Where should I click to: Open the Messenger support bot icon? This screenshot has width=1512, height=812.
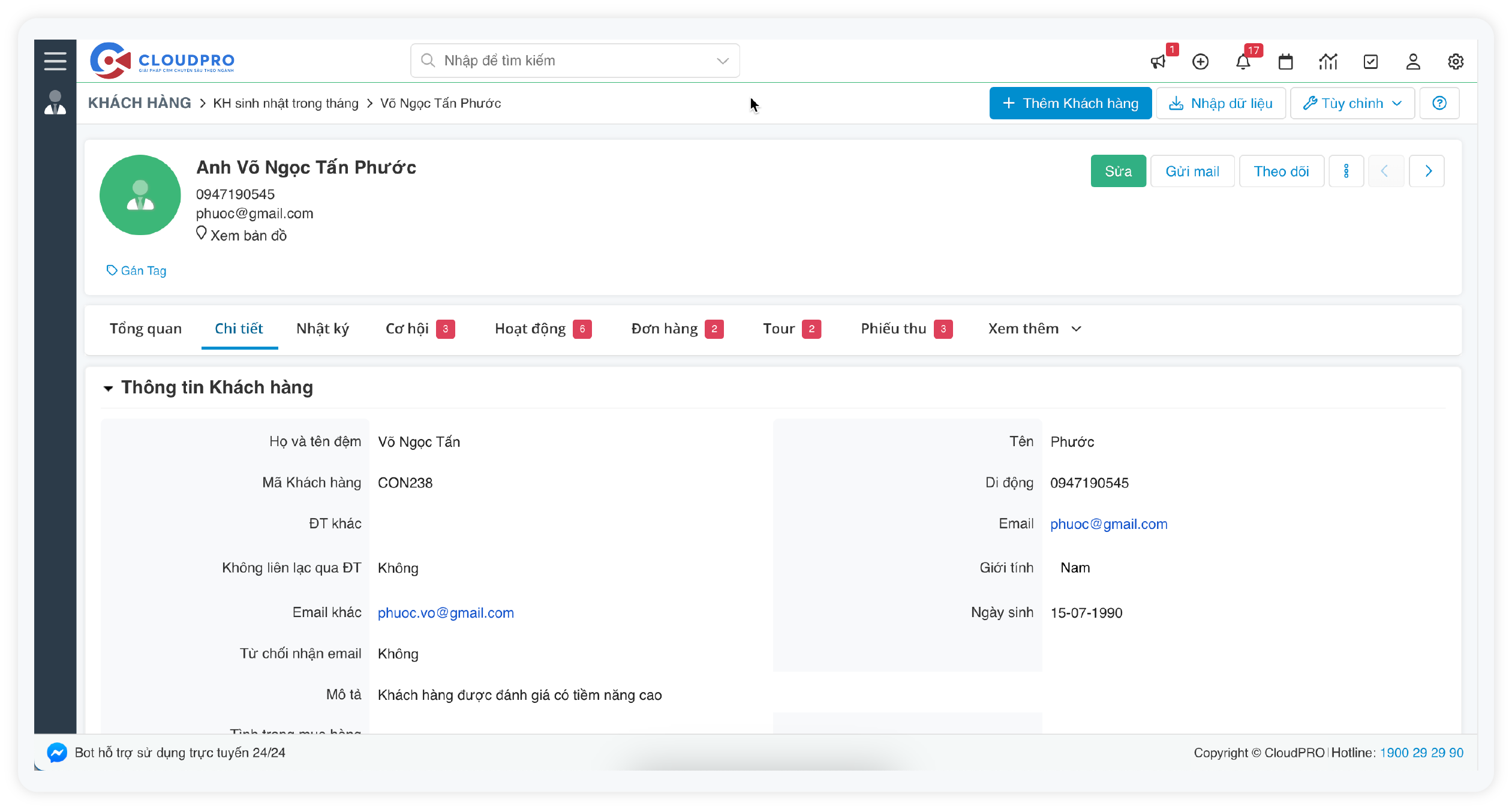[57, 753]
